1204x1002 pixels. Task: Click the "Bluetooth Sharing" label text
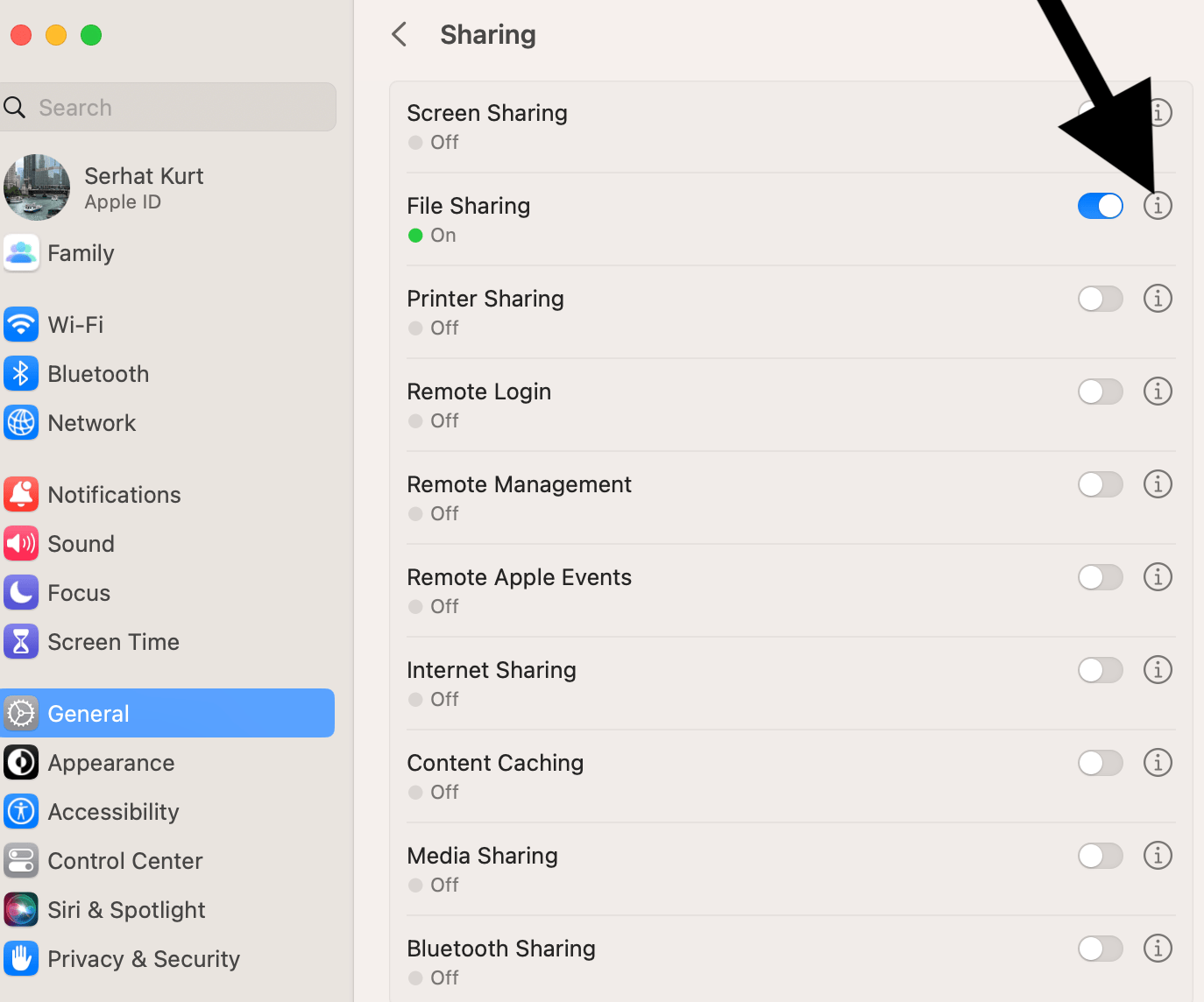(x=501, y=949)
